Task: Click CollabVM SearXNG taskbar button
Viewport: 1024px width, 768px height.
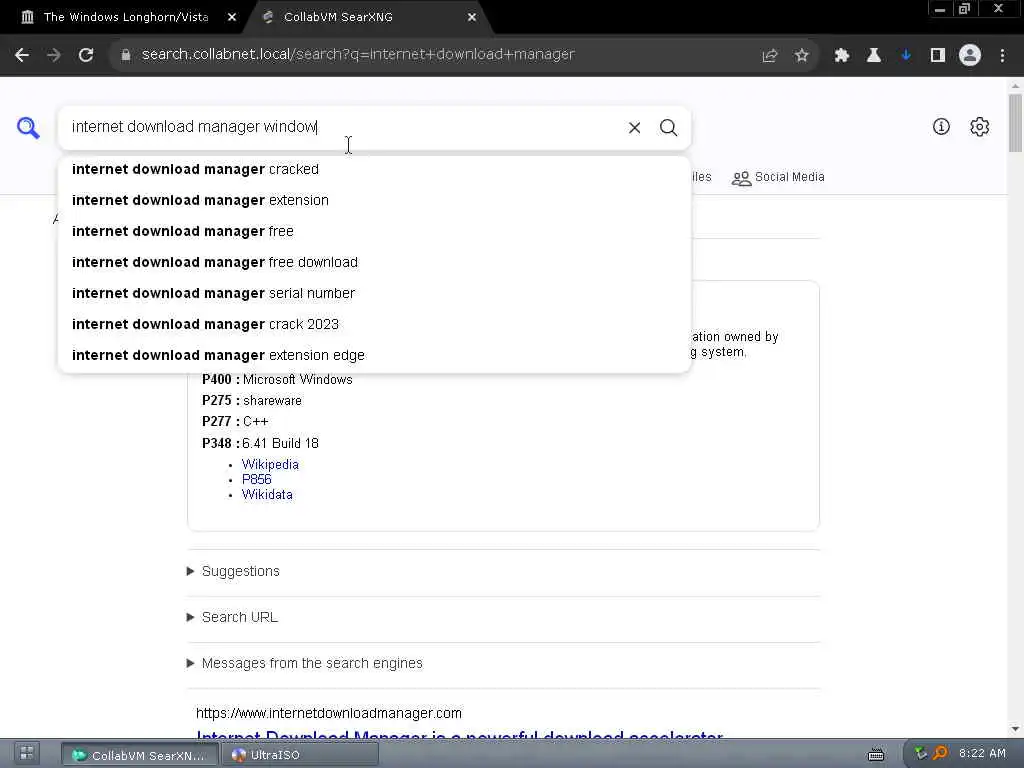Action: pos(140,755)
